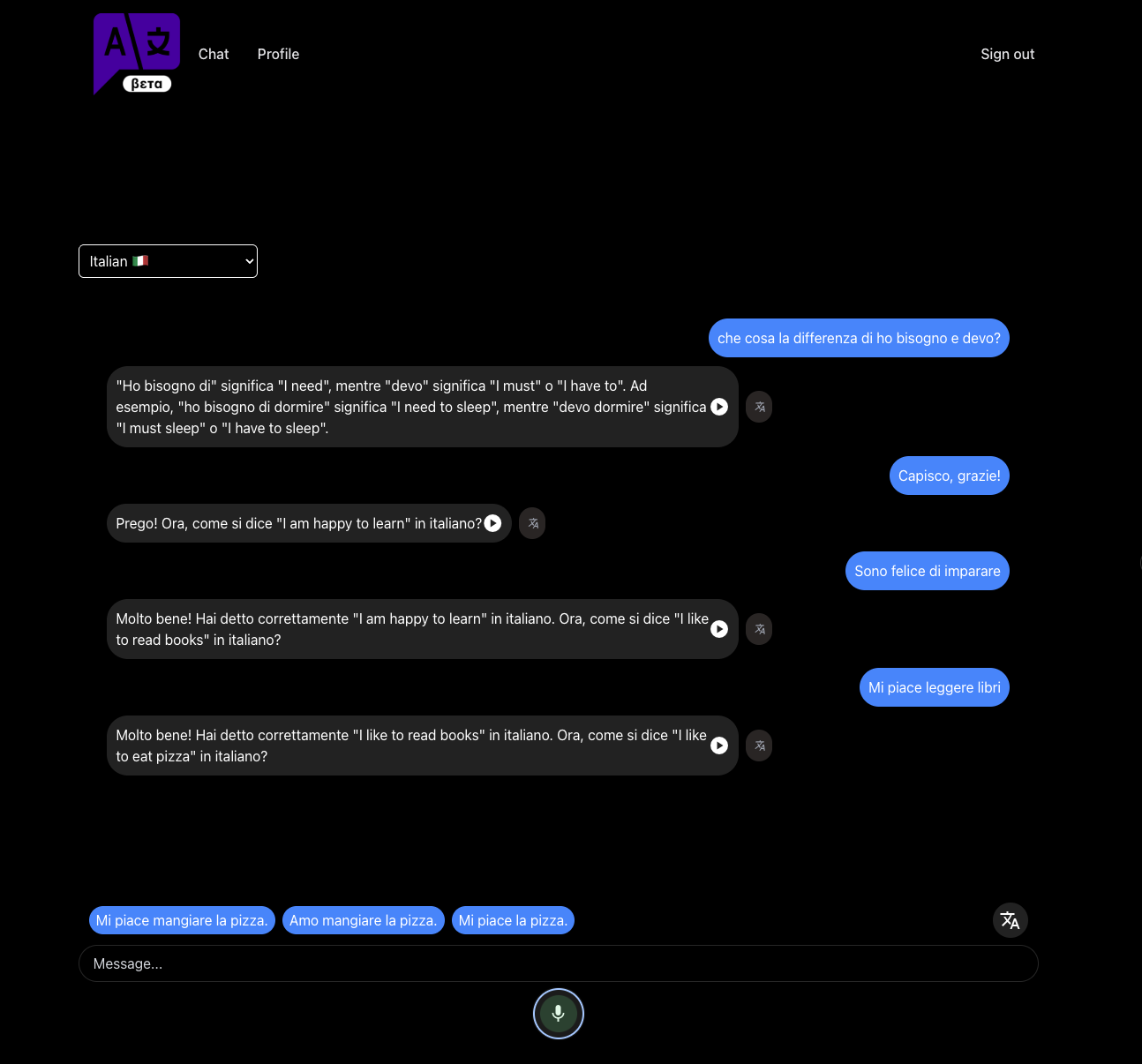1142x1064 pixels.
Task: Open the Profile page
Action: (278, 54)
